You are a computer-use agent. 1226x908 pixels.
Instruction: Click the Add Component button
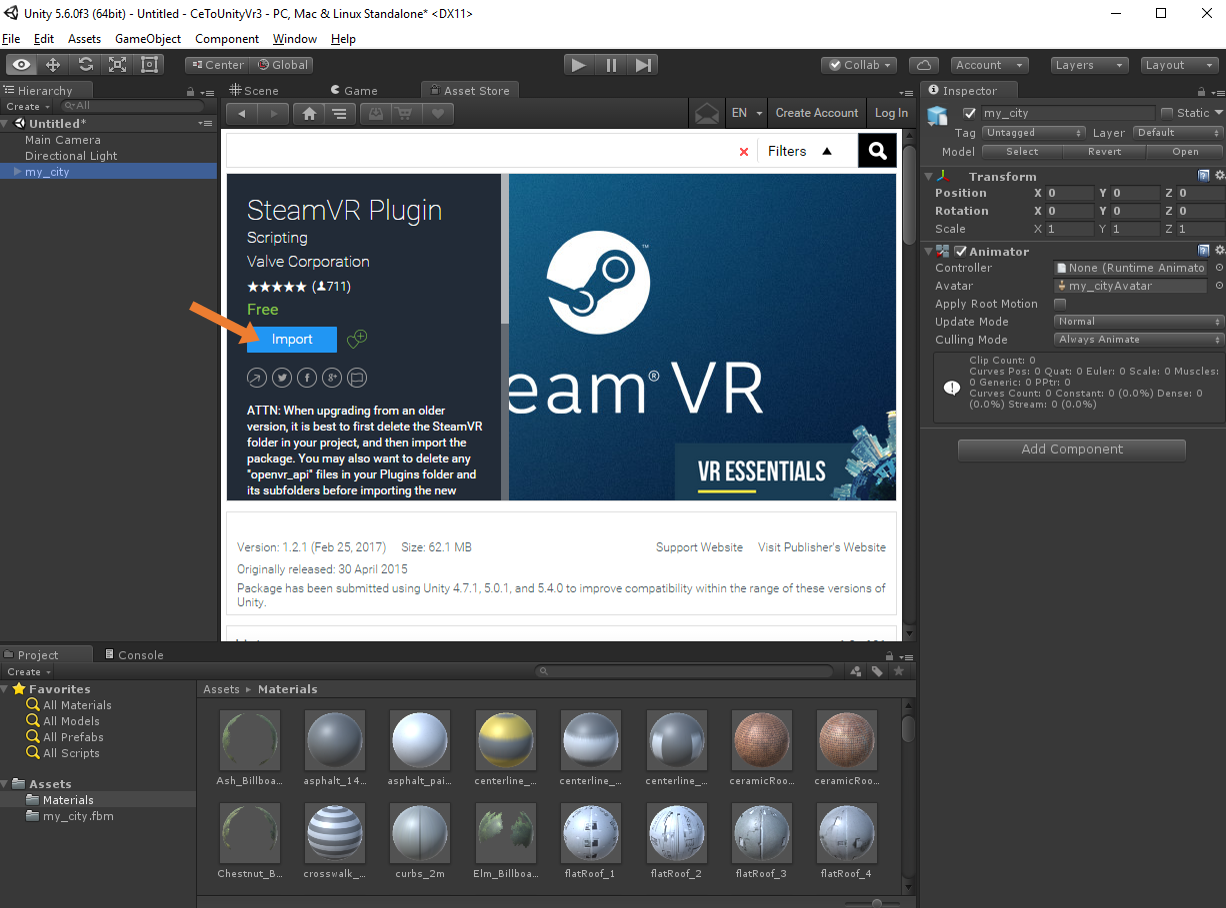click(1072, 450)
